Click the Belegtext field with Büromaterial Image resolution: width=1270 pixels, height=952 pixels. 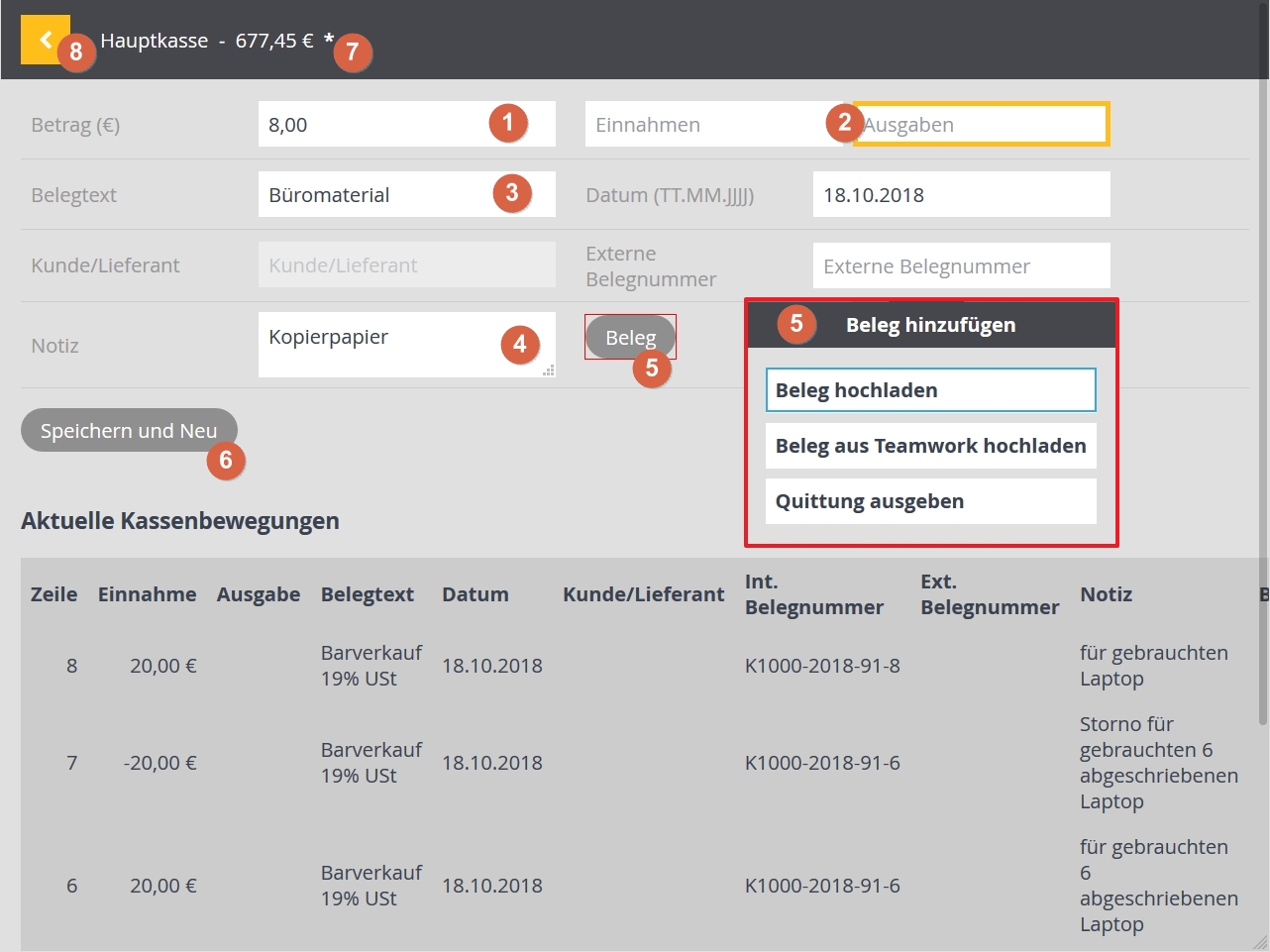click(406, 194)
